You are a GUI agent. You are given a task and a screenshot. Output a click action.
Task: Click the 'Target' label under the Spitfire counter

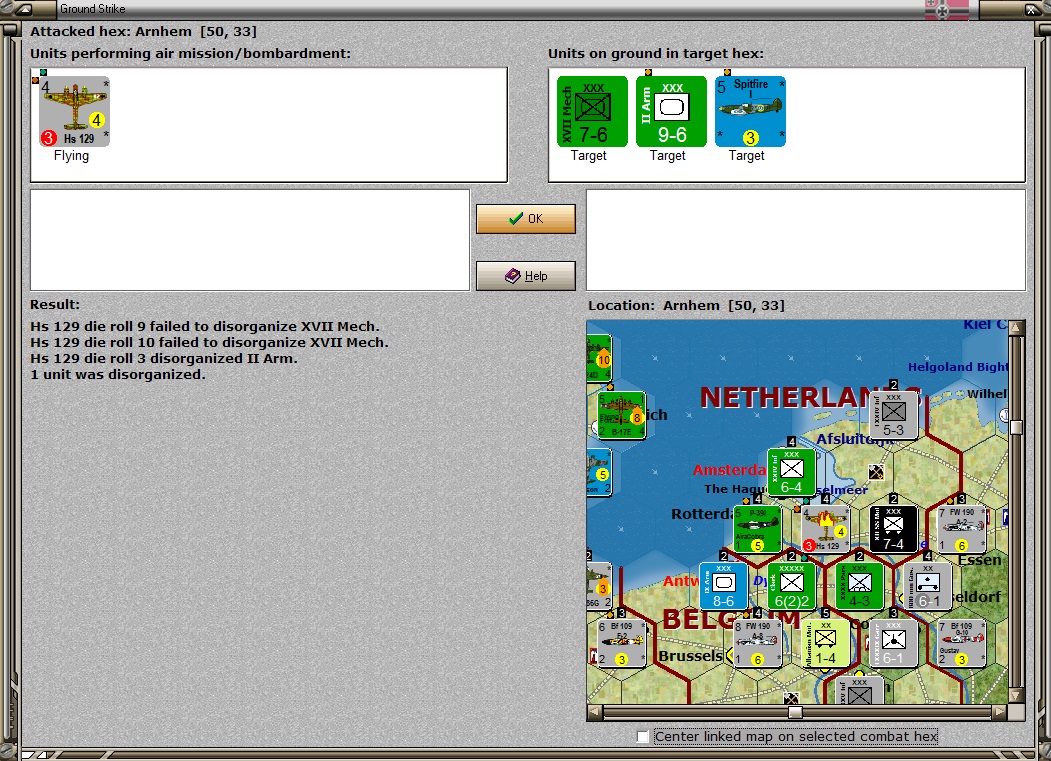[x=746, y=156]
